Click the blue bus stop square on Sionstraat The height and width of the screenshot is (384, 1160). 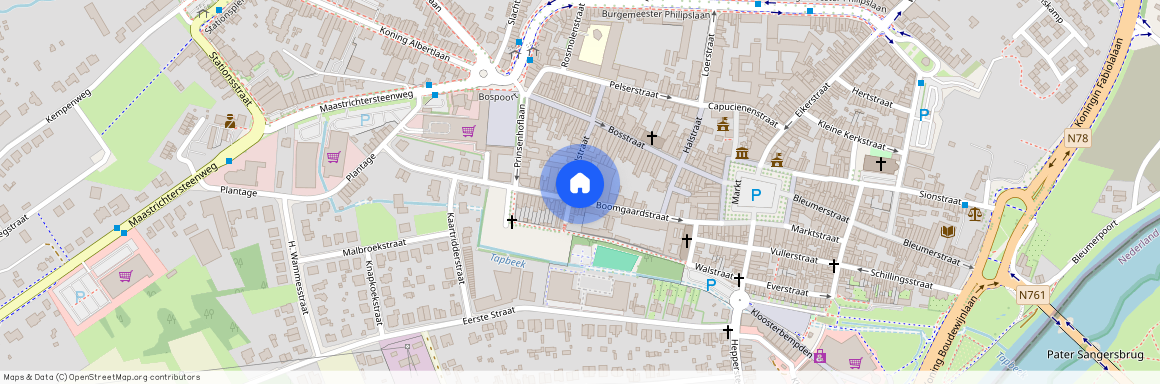pos(965,206)
